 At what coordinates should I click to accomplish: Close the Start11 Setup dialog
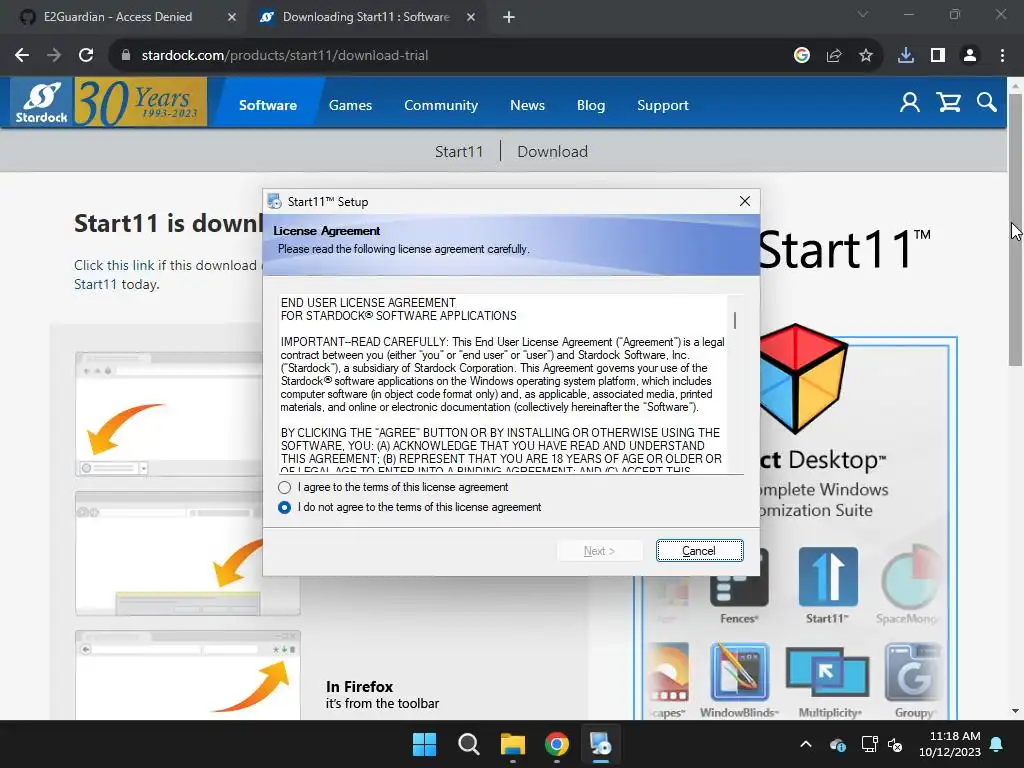[744, 201]
